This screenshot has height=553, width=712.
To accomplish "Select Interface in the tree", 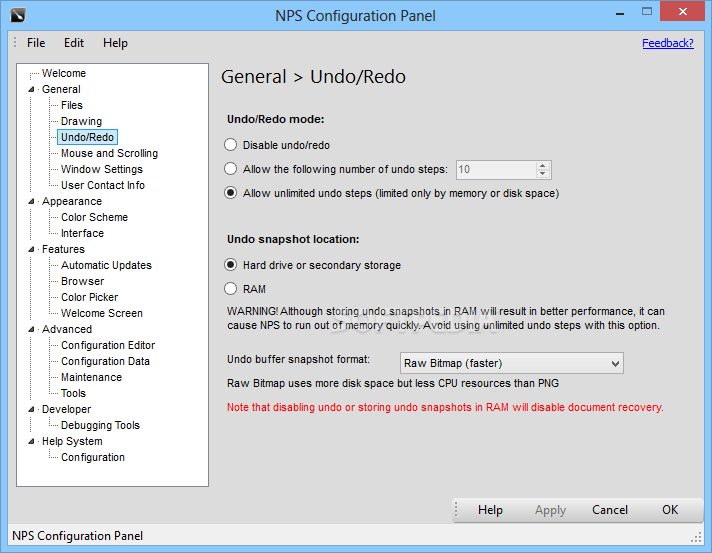I will click(82, 233).
